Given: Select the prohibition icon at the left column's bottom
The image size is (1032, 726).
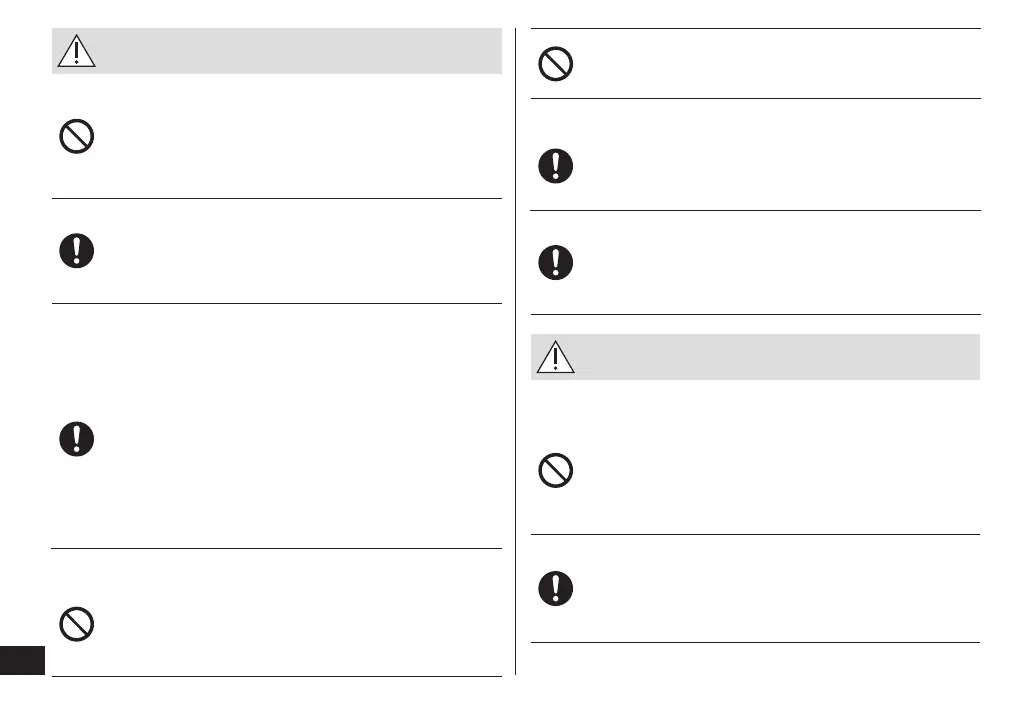Looking at the screenshot, I should 77,625.
